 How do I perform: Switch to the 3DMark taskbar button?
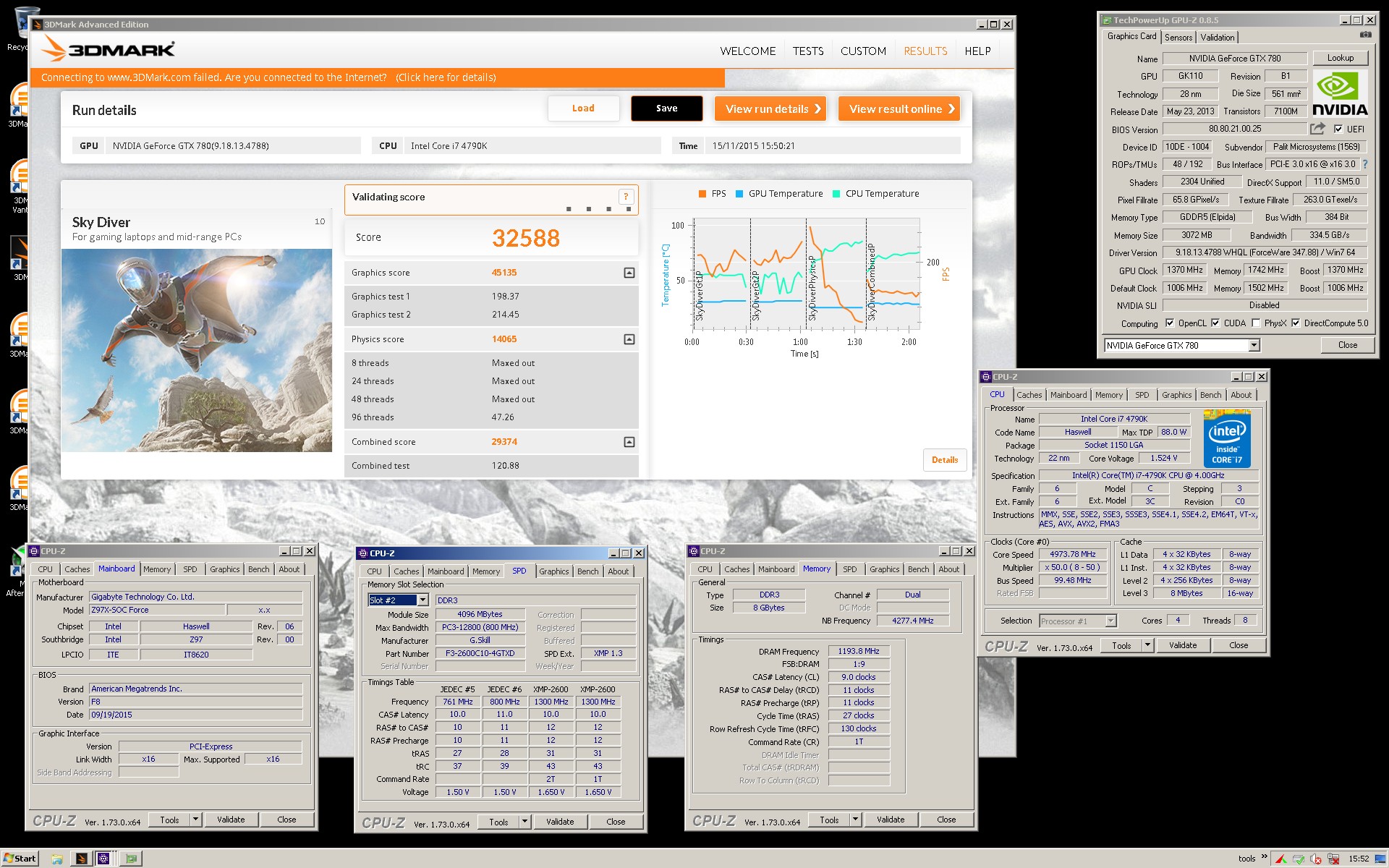(81, 859)
